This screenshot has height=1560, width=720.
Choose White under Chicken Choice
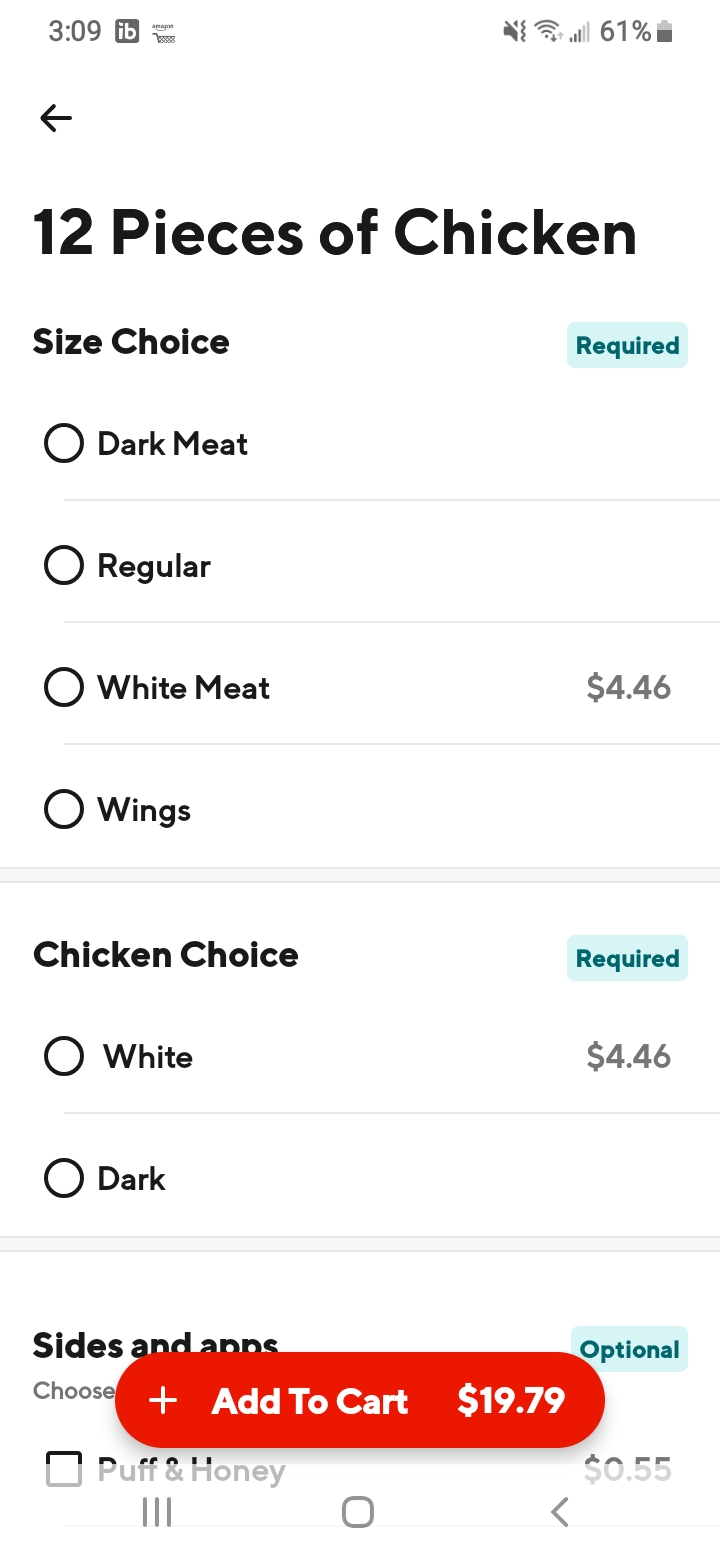tap(64, 1056)
